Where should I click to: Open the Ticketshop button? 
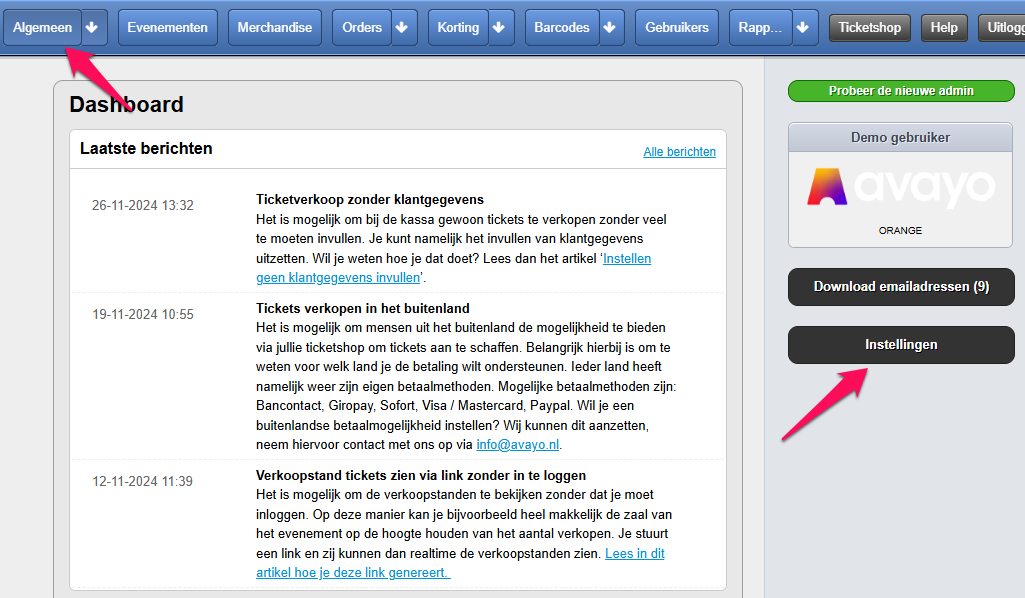869,27
